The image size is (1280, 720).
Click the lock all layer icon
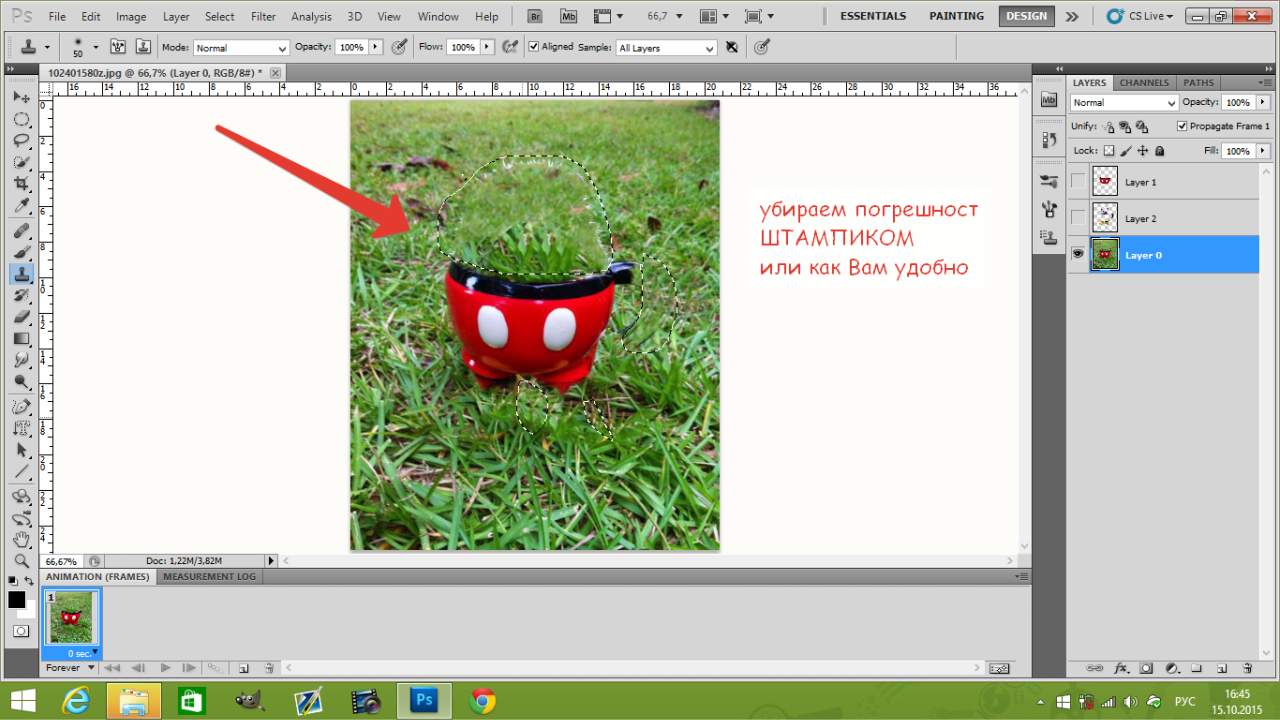coord(1160,151)
